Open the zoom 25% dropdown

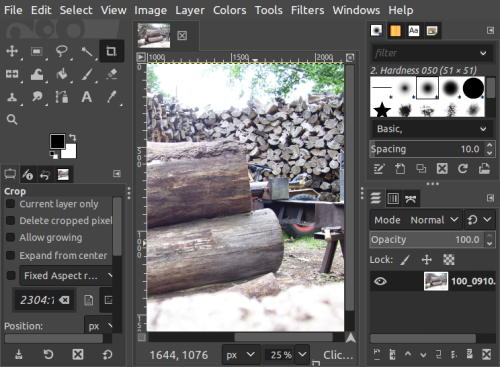click(302, 354)
